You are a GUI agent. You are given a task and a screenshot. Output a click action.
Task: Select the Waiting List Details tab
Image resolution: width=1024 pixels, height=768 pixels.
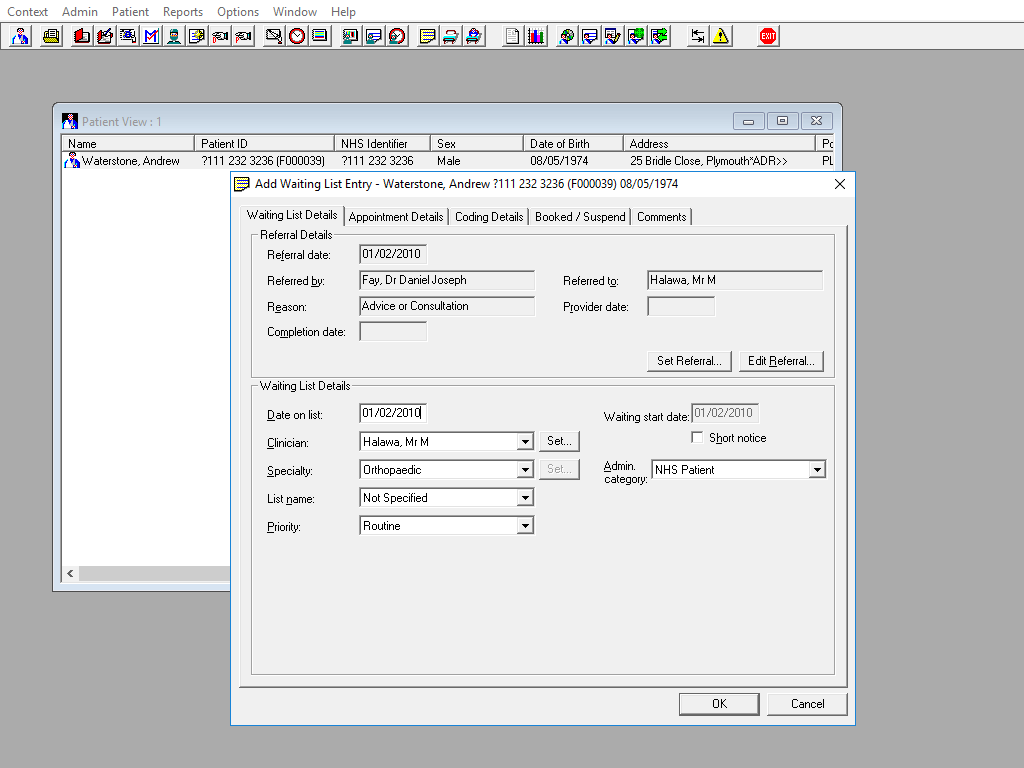(x=292, y=216)
